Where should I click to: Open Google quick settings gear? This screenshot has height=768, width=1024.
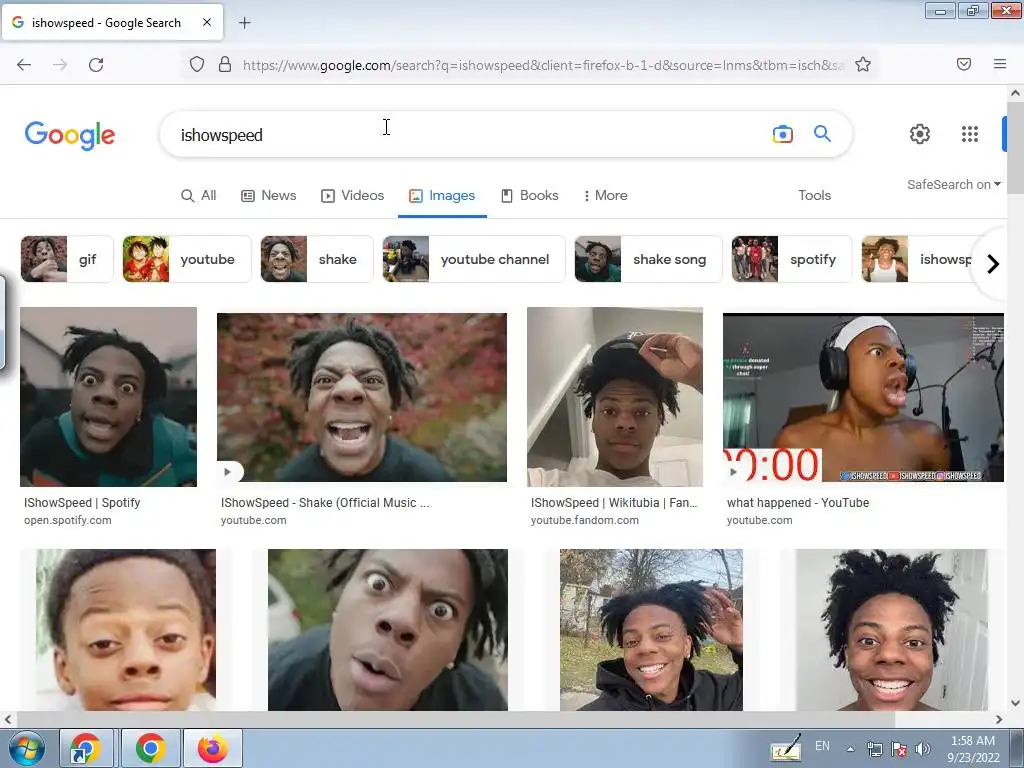tap(920, 134)
